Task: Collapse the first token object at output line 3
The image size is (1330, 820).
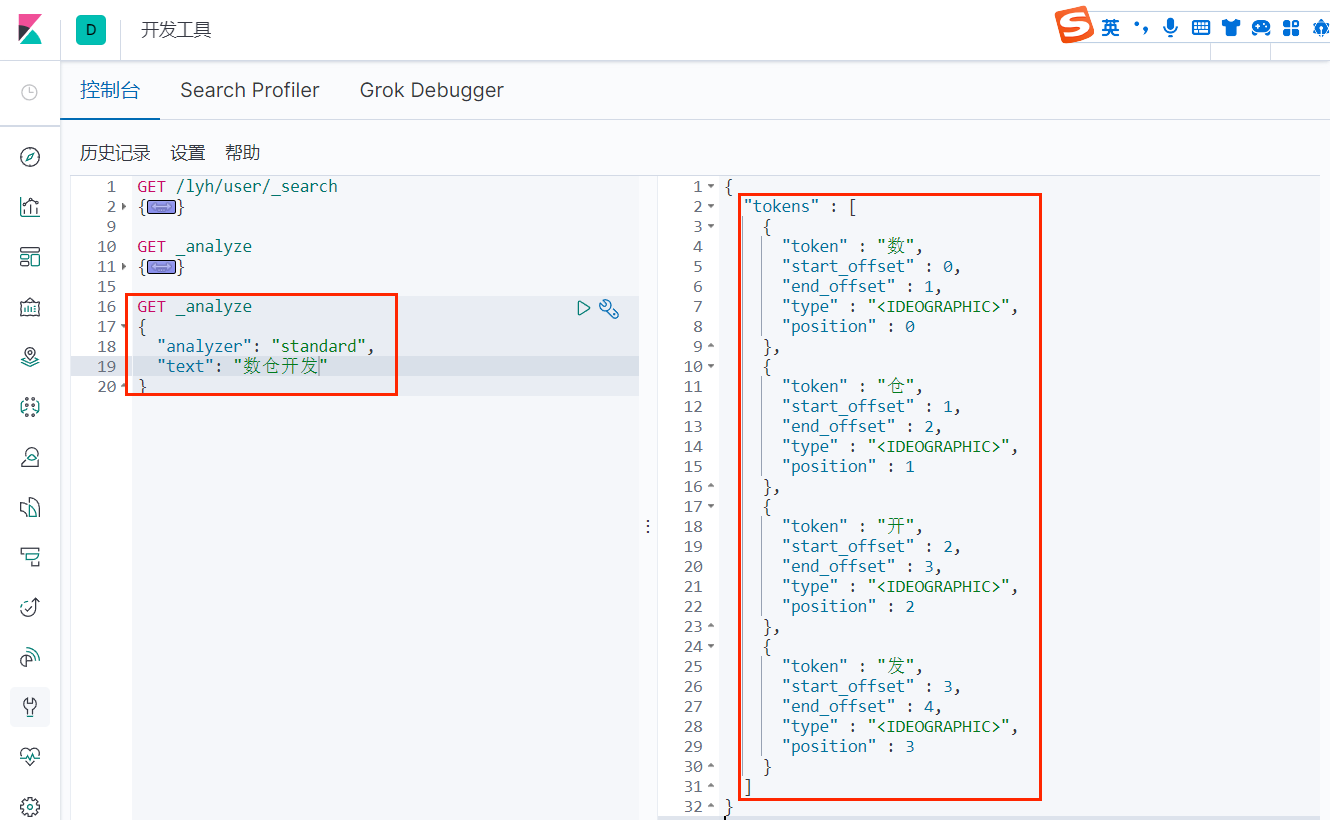Action: (711, 227)
